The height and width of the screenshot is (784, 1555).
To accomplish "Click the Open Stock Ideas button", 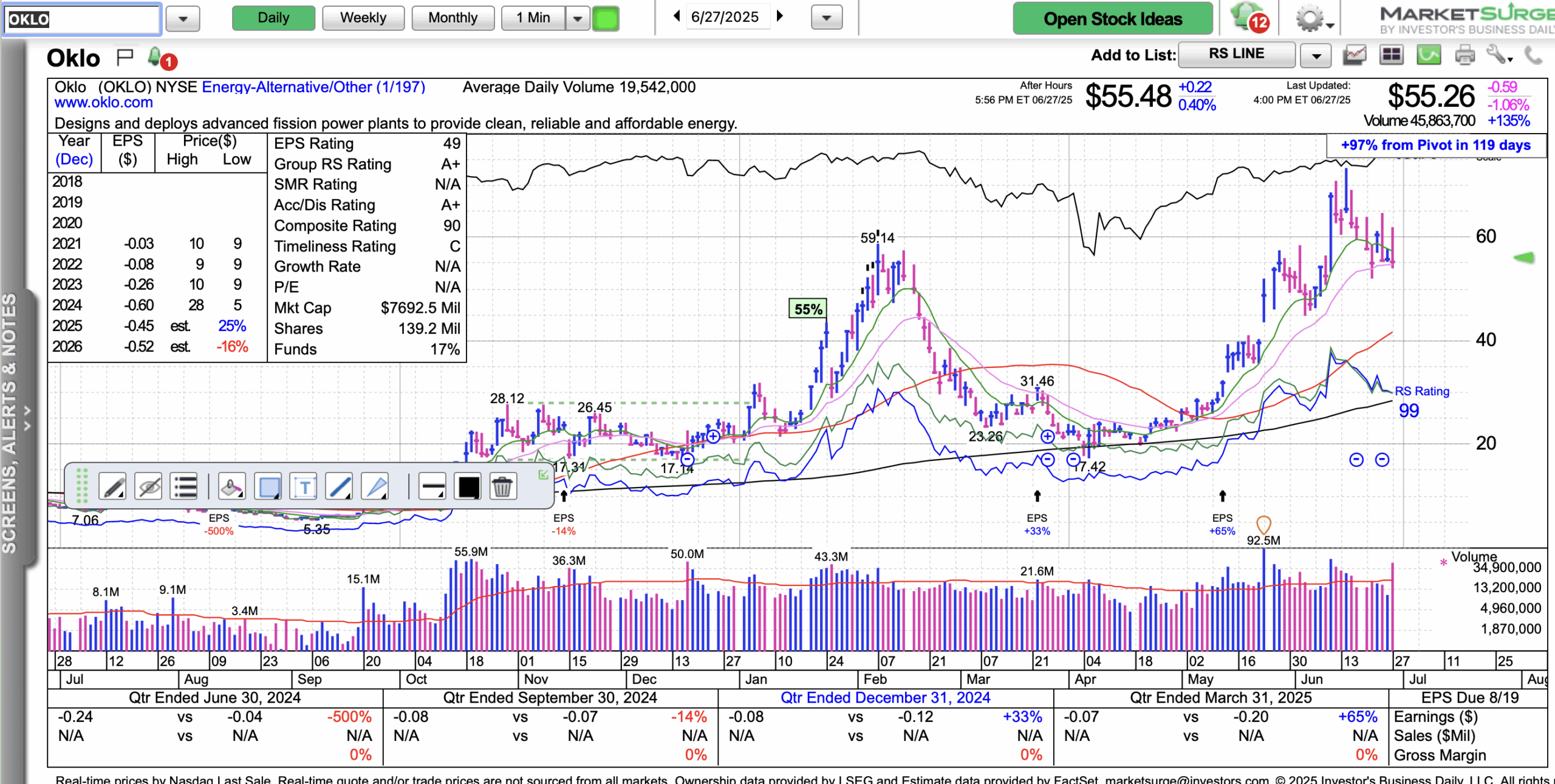I will tap(1112, 19).
